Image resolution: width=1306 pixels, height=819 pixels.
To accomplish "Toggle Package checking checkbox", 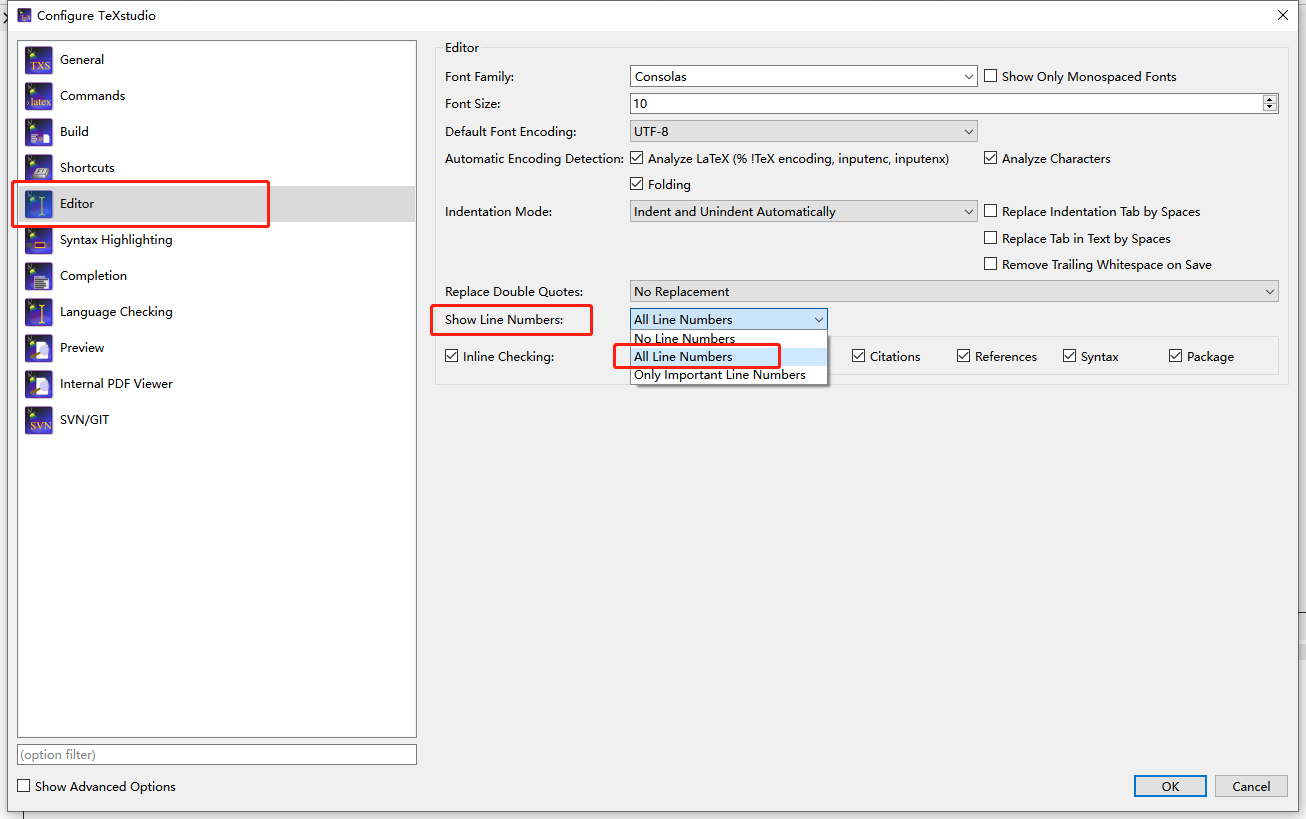I will [1175, 356].
